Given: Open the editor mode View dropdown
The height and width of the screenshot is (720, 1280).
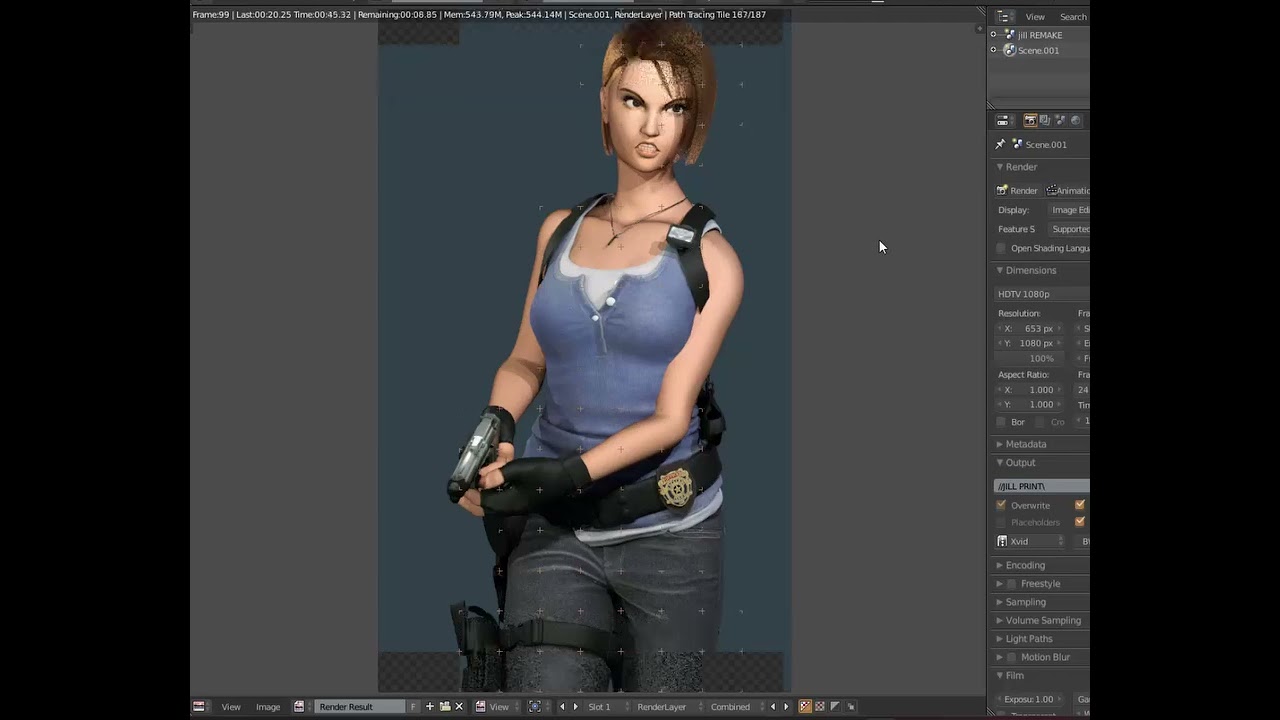Looking at the screenshot, I should 498,707.
